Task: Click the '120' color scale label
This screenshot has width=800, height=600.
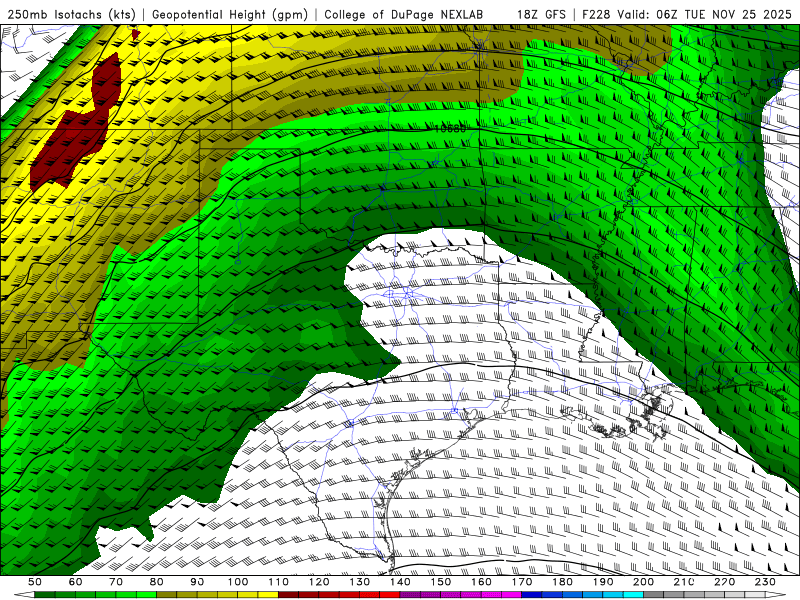Action: [x=319, y=582]
